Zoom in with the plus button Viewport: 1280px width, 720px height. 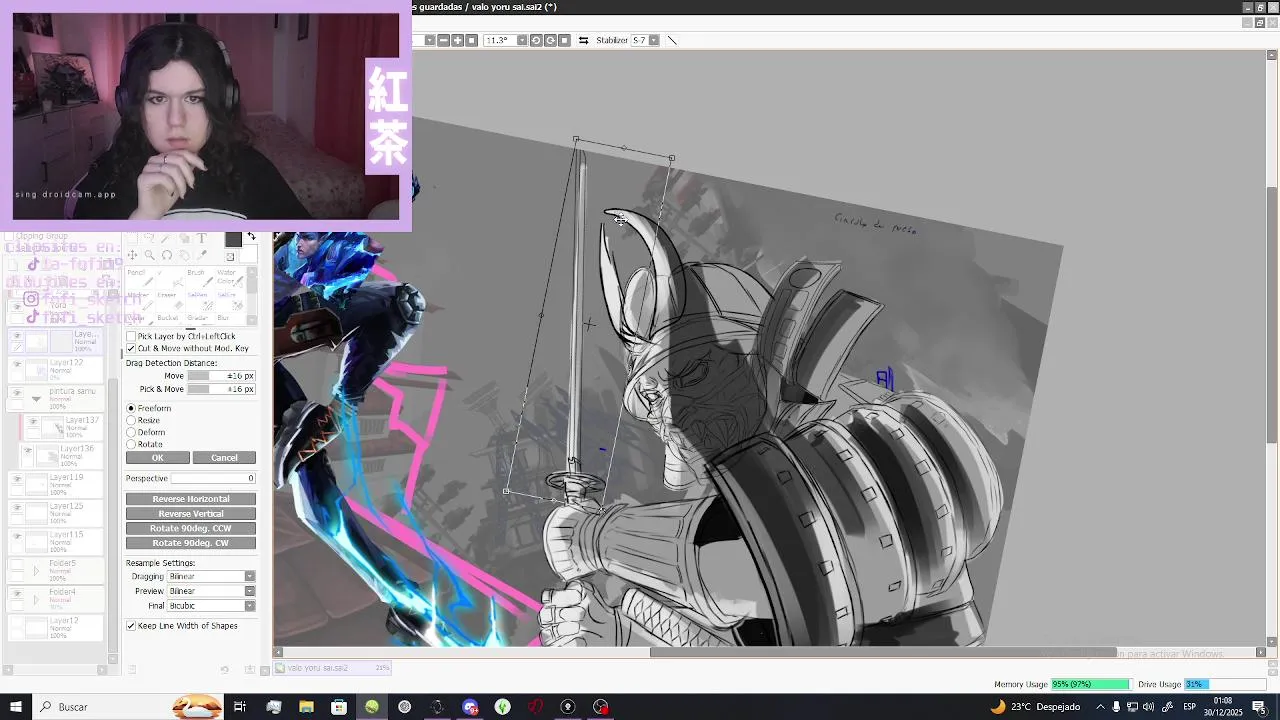pos(457,40)
